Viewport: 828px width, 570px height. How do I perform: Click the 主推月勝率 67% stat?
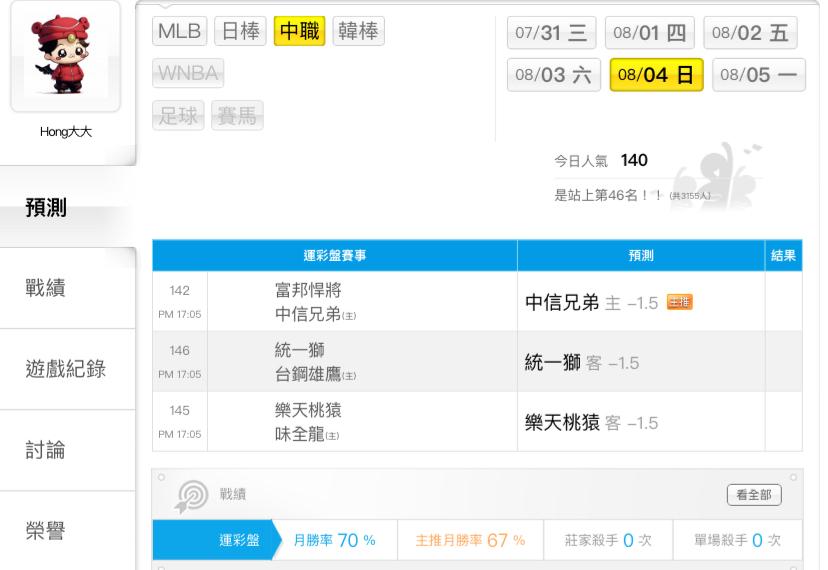[x=471, y=540]
